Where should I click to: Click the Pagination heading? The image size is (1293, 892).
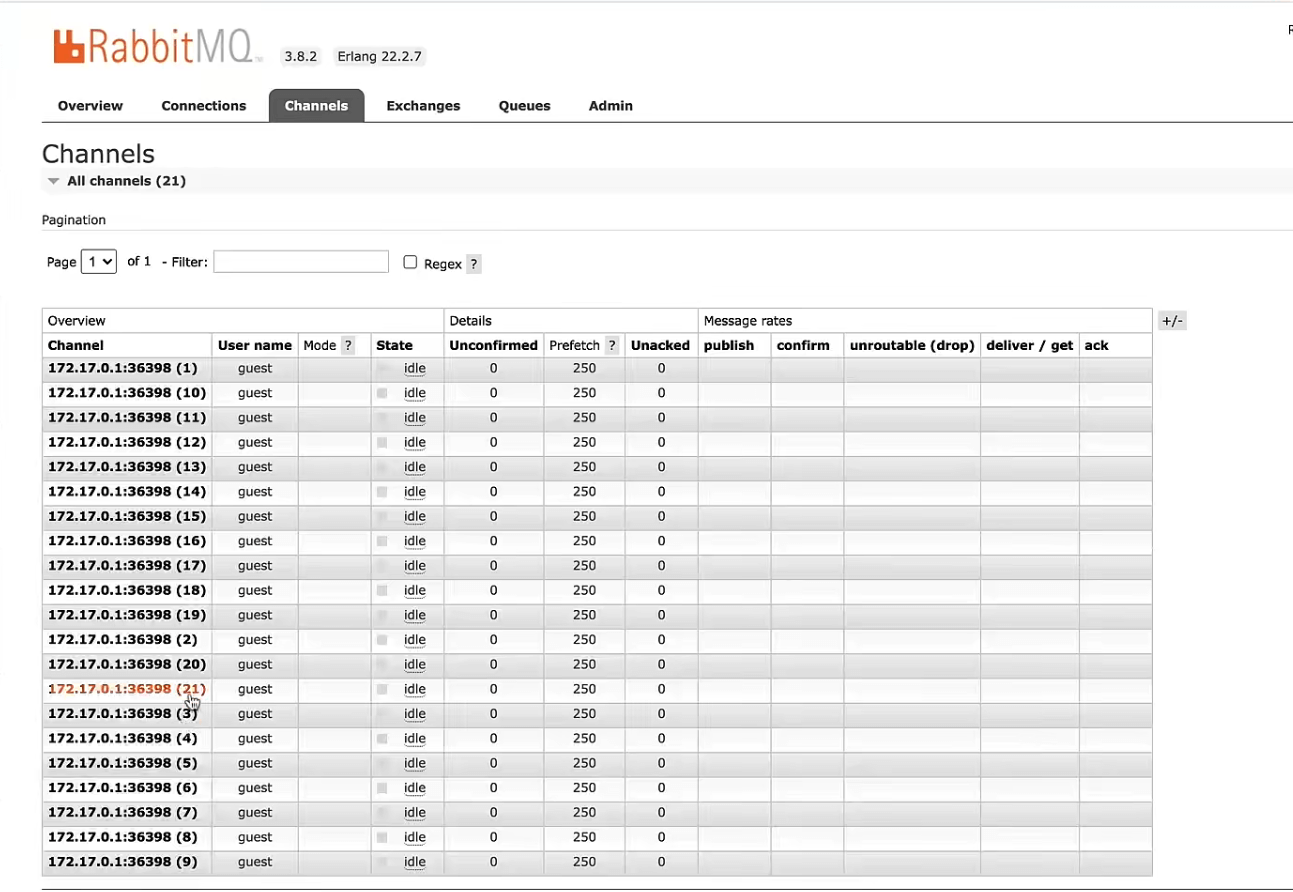[x=74, y=220]
